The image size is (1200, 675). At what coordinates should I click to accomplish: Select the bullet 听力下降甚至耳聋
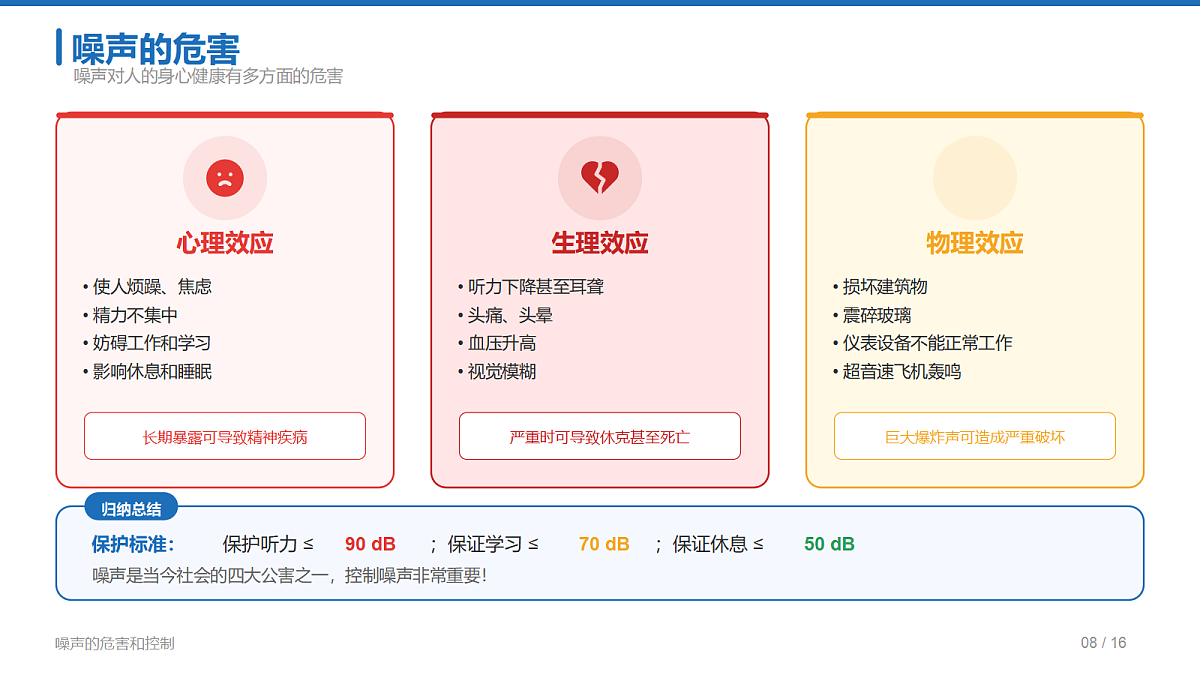(x=531, y=287)
